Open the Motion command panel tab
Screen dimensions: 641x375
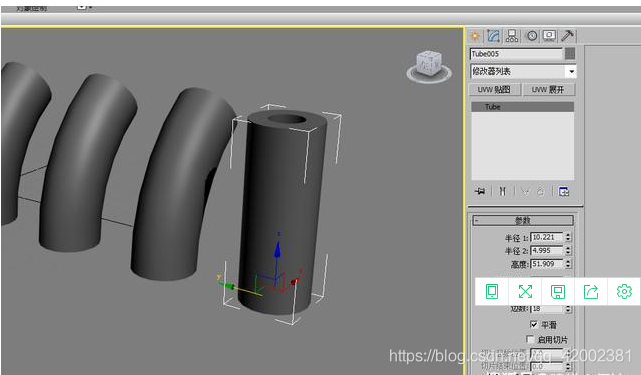pos(531,36)
